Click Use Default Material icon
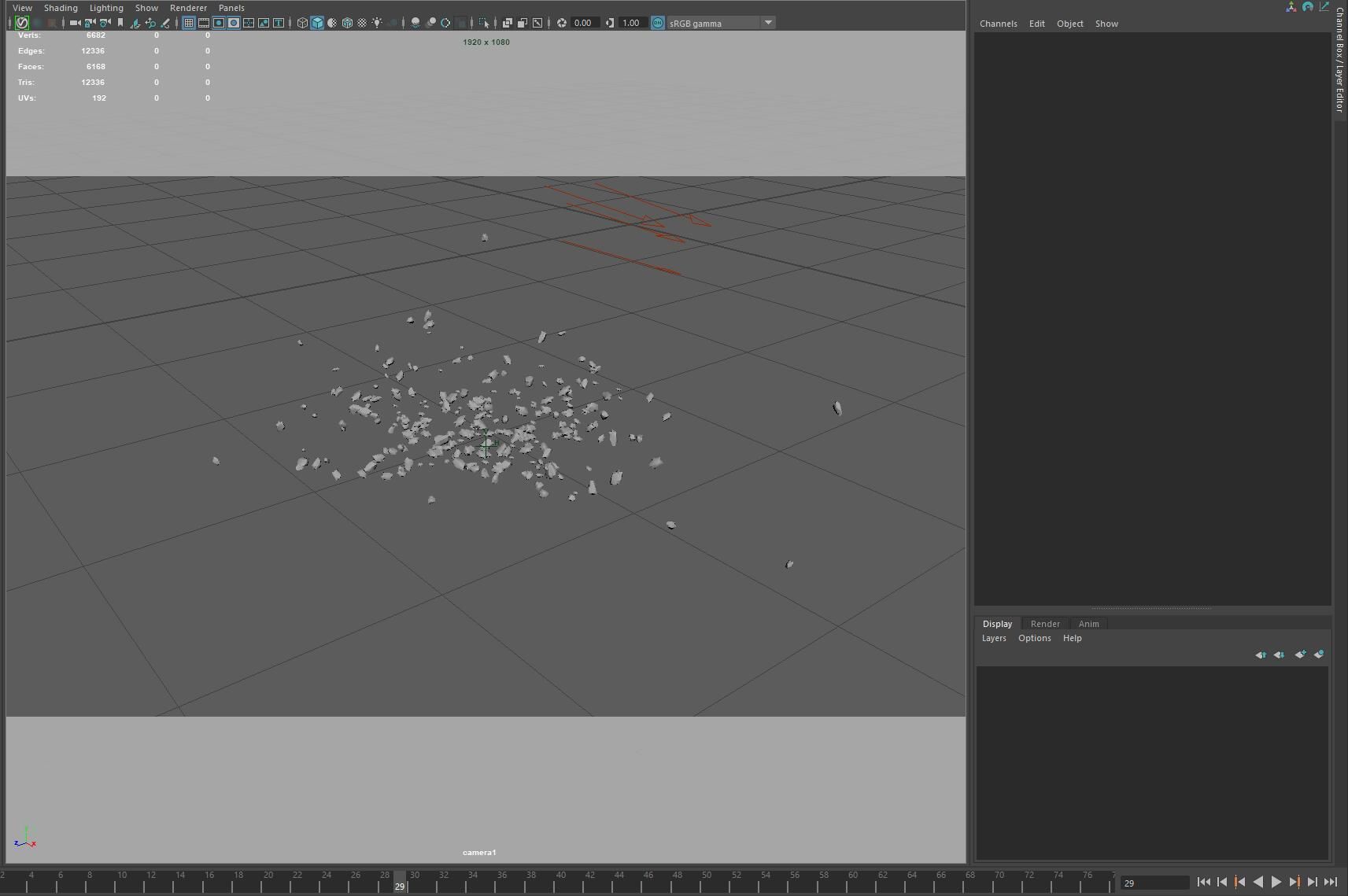The height and width of the screenshot is (896, 1348). pos(332,23)
